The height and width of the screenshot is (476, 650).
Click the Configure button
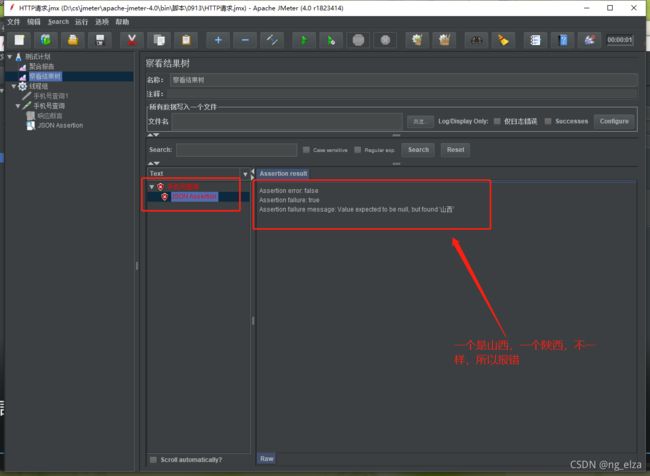coord(614,121)
